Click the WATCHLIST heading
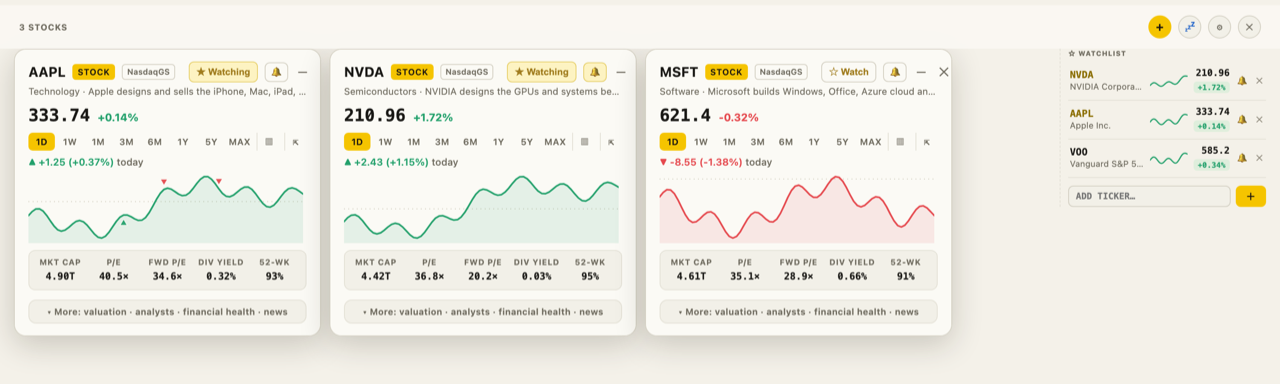The image size is (1280, 384). point(1097,53)
